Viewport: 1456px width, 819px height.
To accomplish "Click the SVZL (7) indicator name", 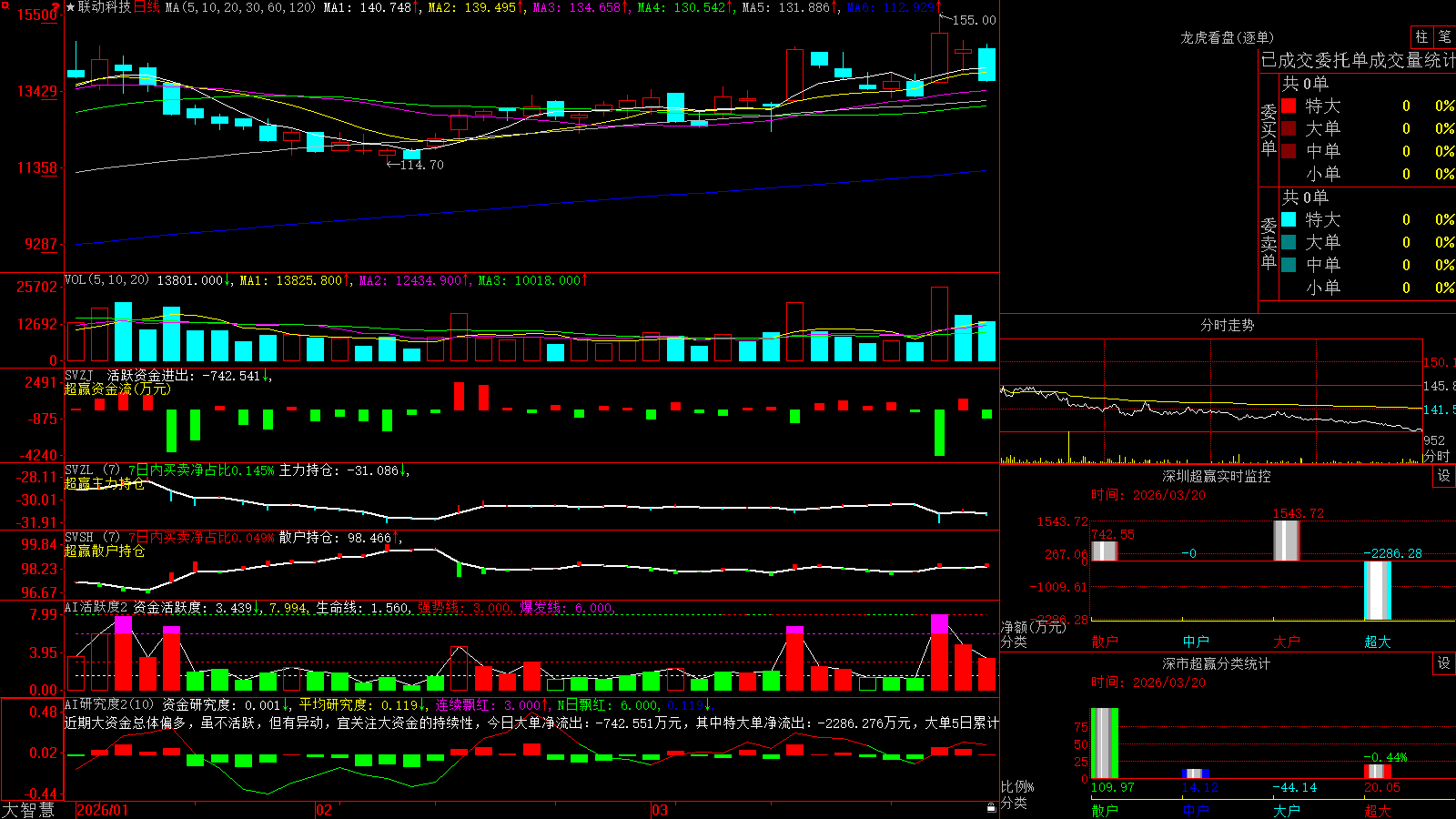I will point(92,470).
